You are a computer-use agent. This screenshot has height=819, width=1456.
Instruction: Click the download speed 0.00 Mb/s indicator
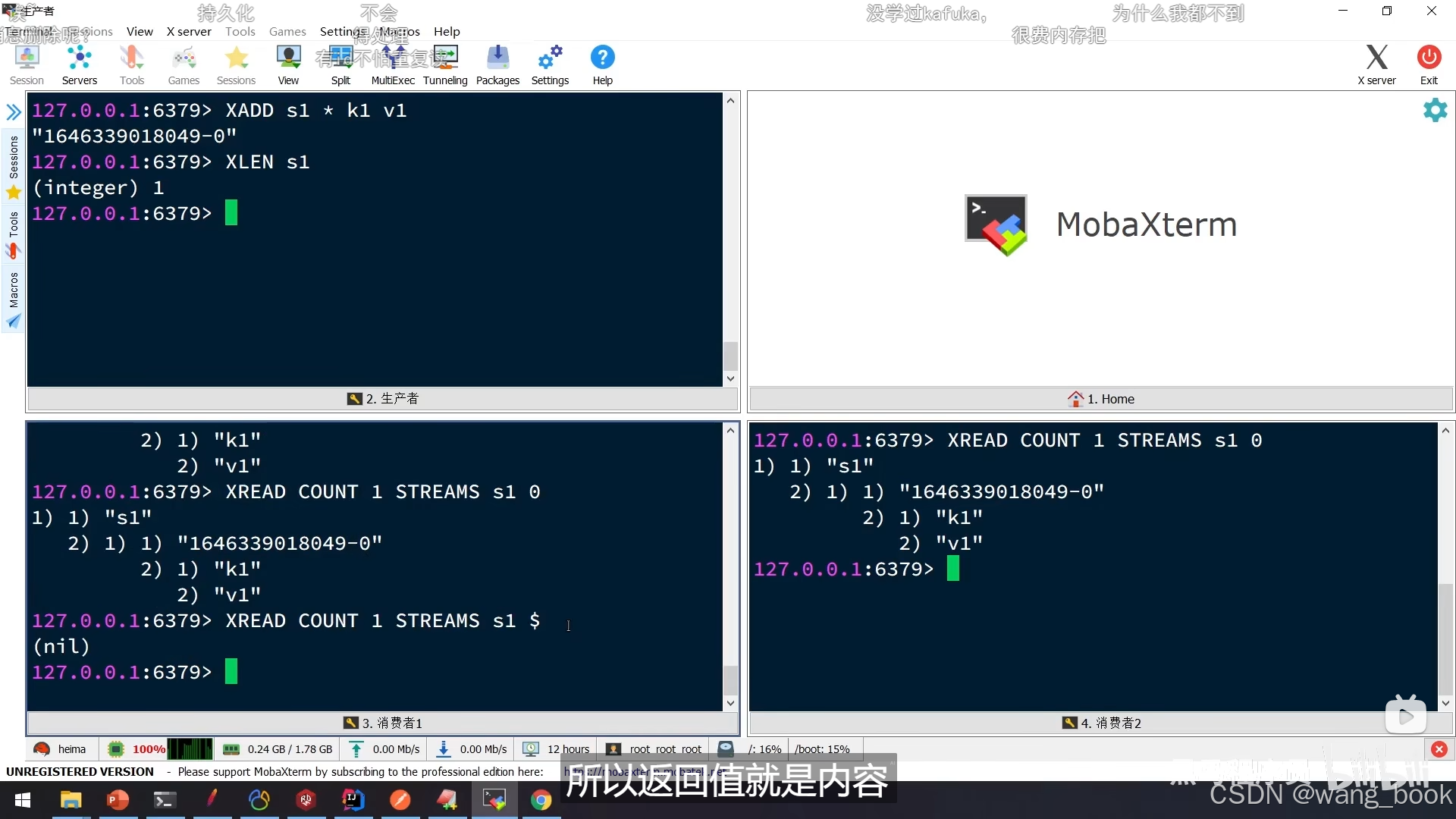click(x=471, y=749)
